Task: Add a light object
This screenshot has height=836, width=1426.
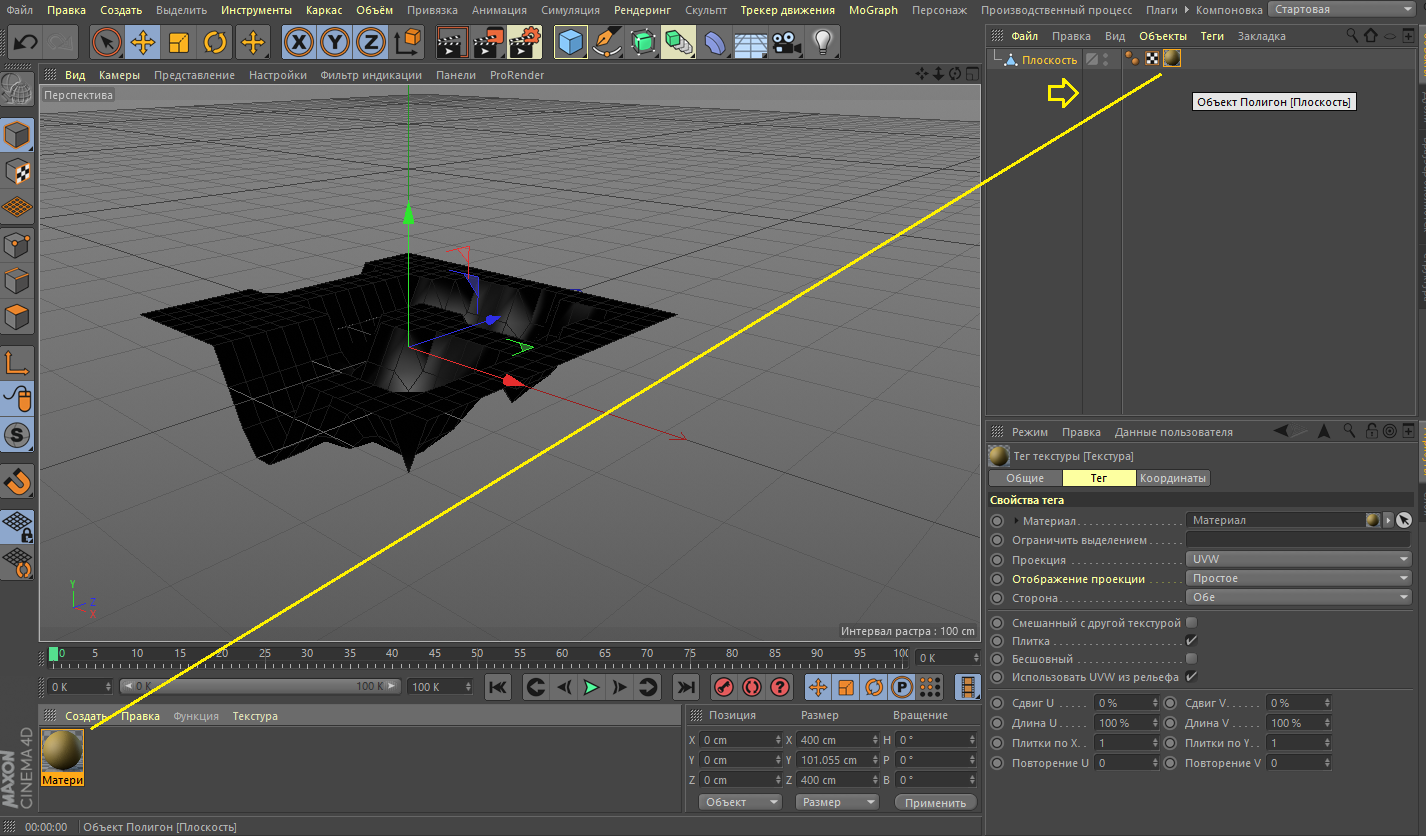Action: pos(823,42)
